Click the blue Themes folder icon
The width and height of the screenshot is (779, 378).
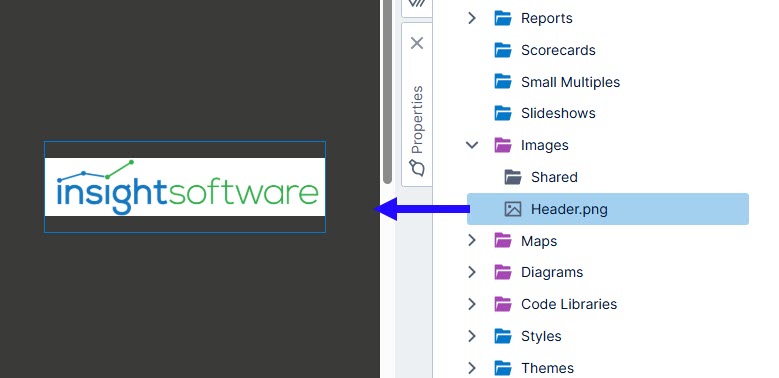[x=503, y=368]
